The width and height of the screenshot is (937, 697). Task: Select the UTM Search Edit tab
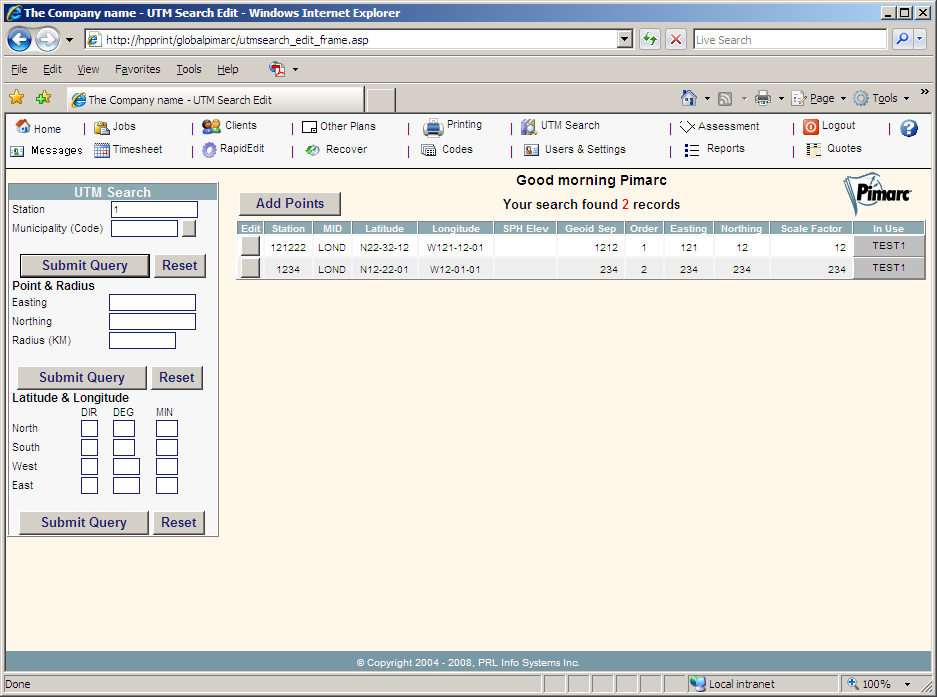click(x=215, y=100)
